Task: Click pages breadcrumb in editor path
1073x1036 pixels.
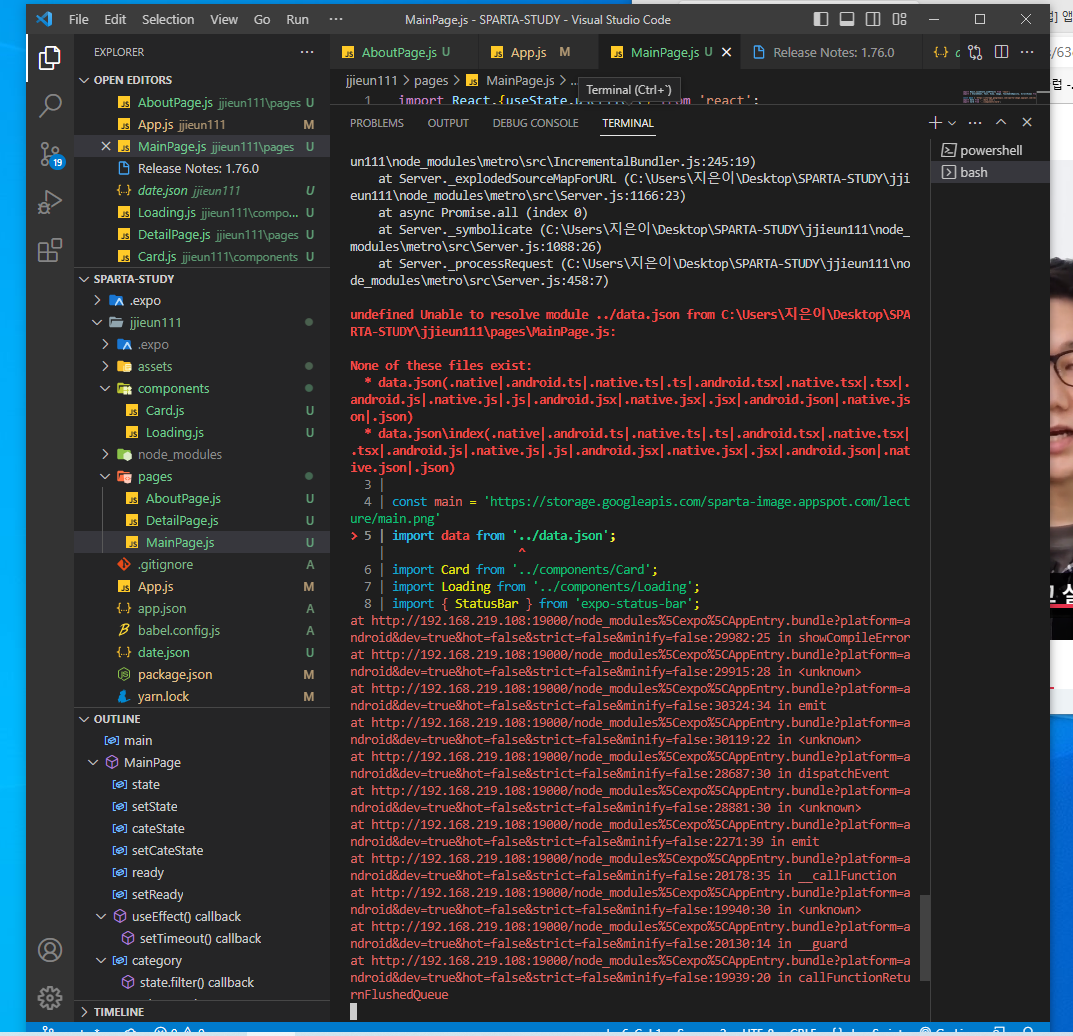Action: pyautogui.click(x=430, y=81)
